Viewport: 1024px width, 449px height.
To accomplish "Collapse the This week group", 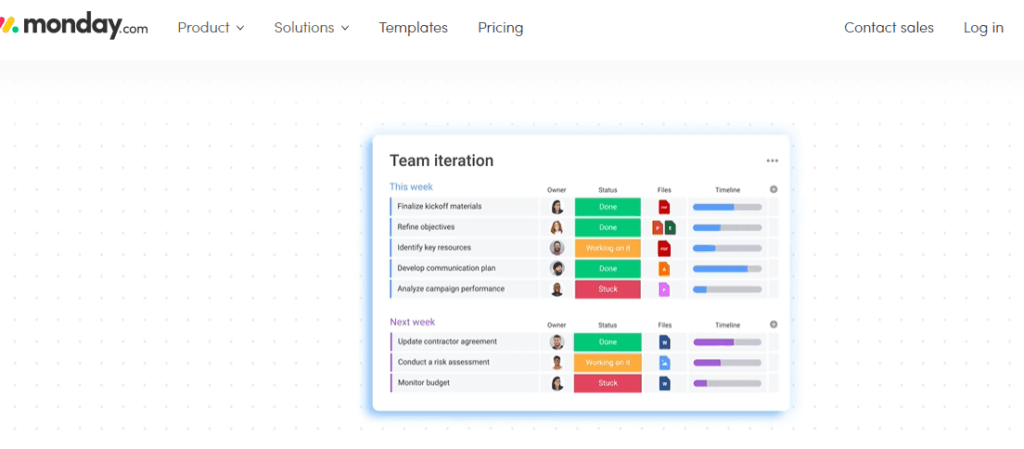I will 410,186.
